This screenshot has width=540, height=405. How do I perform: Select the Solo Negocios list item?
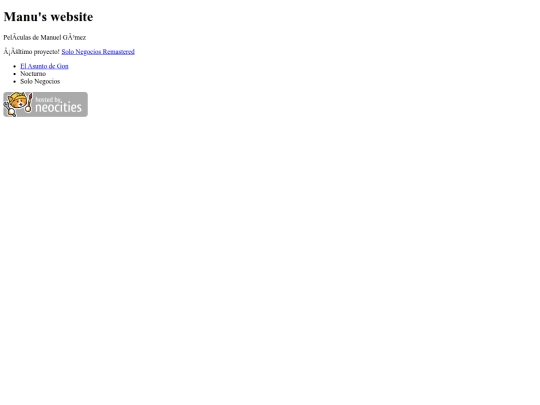(40, 82)
